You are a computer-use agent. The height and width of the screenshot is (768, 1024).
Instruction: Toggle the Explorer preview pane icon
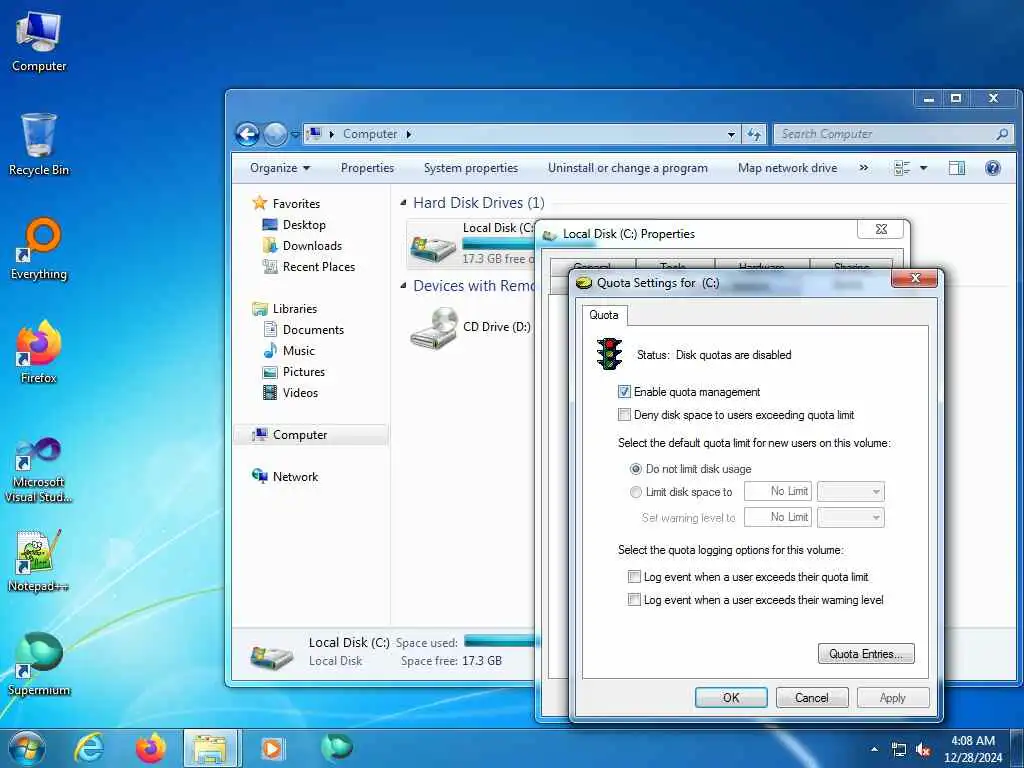click(x=957, y=168)
